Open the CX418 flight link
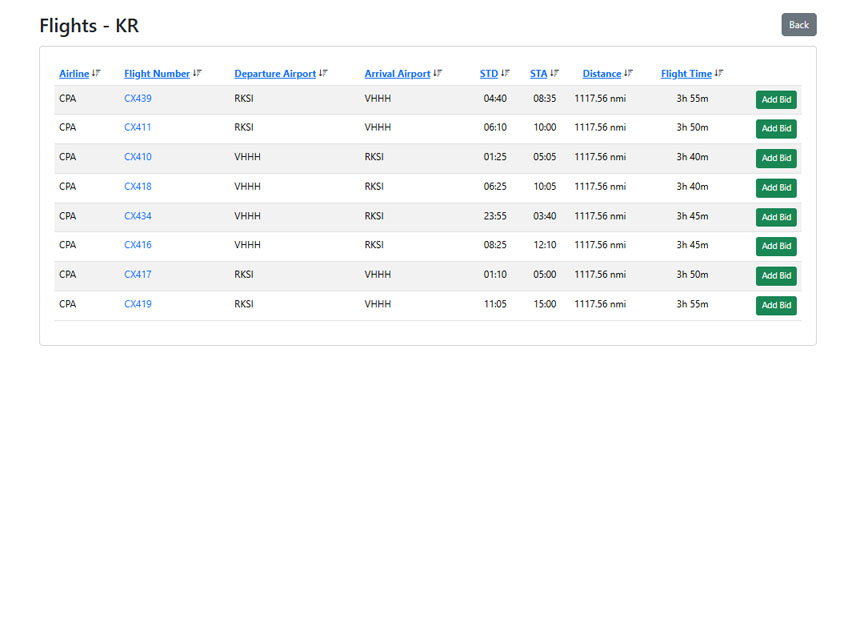Image resolution: width=856 pixels, height=619 pixels. tap(138, 186)
